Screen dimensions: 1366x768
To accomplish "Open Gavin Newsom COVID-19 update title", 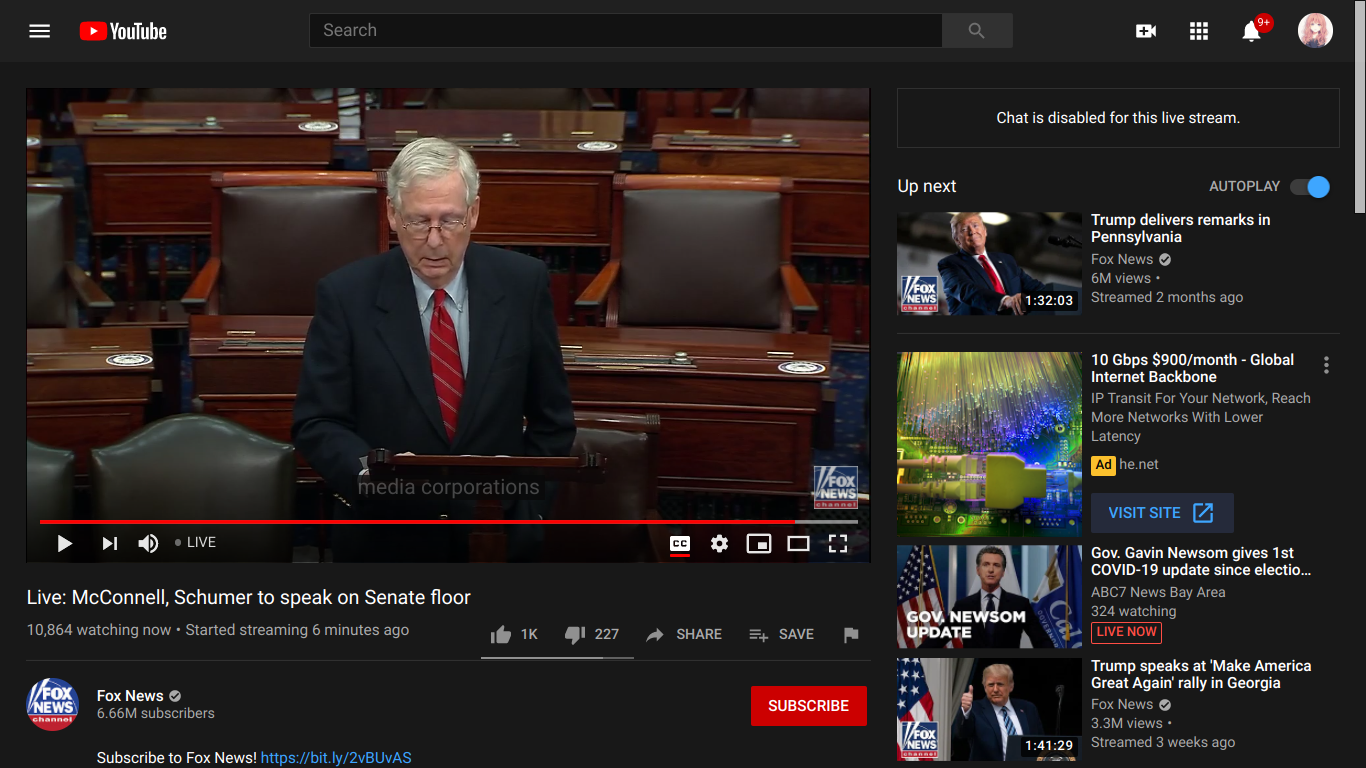I will point(1200,561).
